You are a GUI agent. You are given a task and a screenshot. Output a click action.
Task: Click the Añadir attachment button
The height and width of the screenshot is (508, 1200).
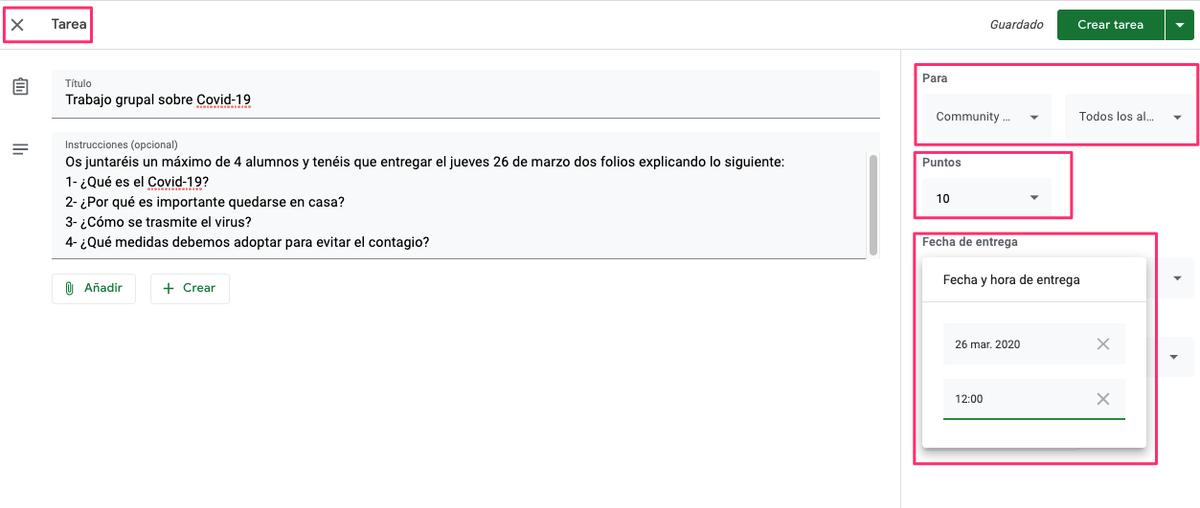pyautogui.click(x=93, y=288)
